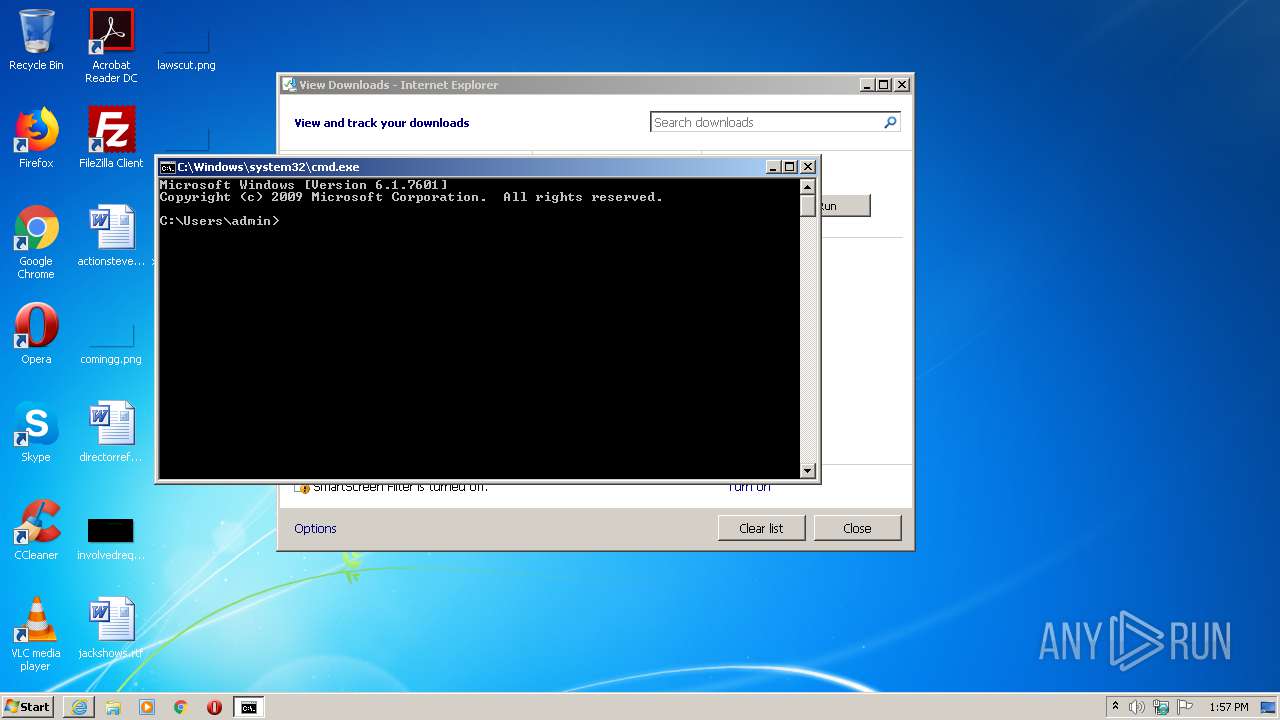Viewport: 1280px width, 720px height.
Task: Select the jackshows.rtf document icon
Action: (x=111, y=628)
